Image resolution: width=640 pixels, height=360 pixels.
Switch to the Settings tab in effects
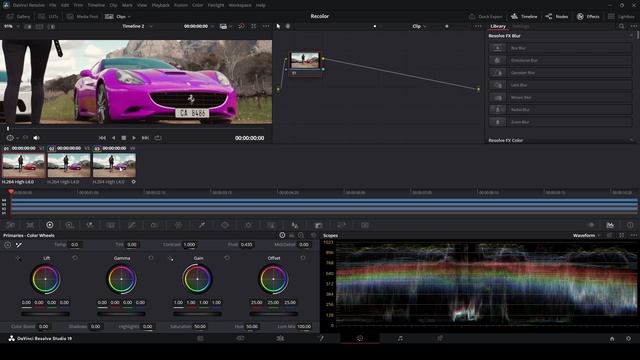pyautogui.click(x=521, y=26)
